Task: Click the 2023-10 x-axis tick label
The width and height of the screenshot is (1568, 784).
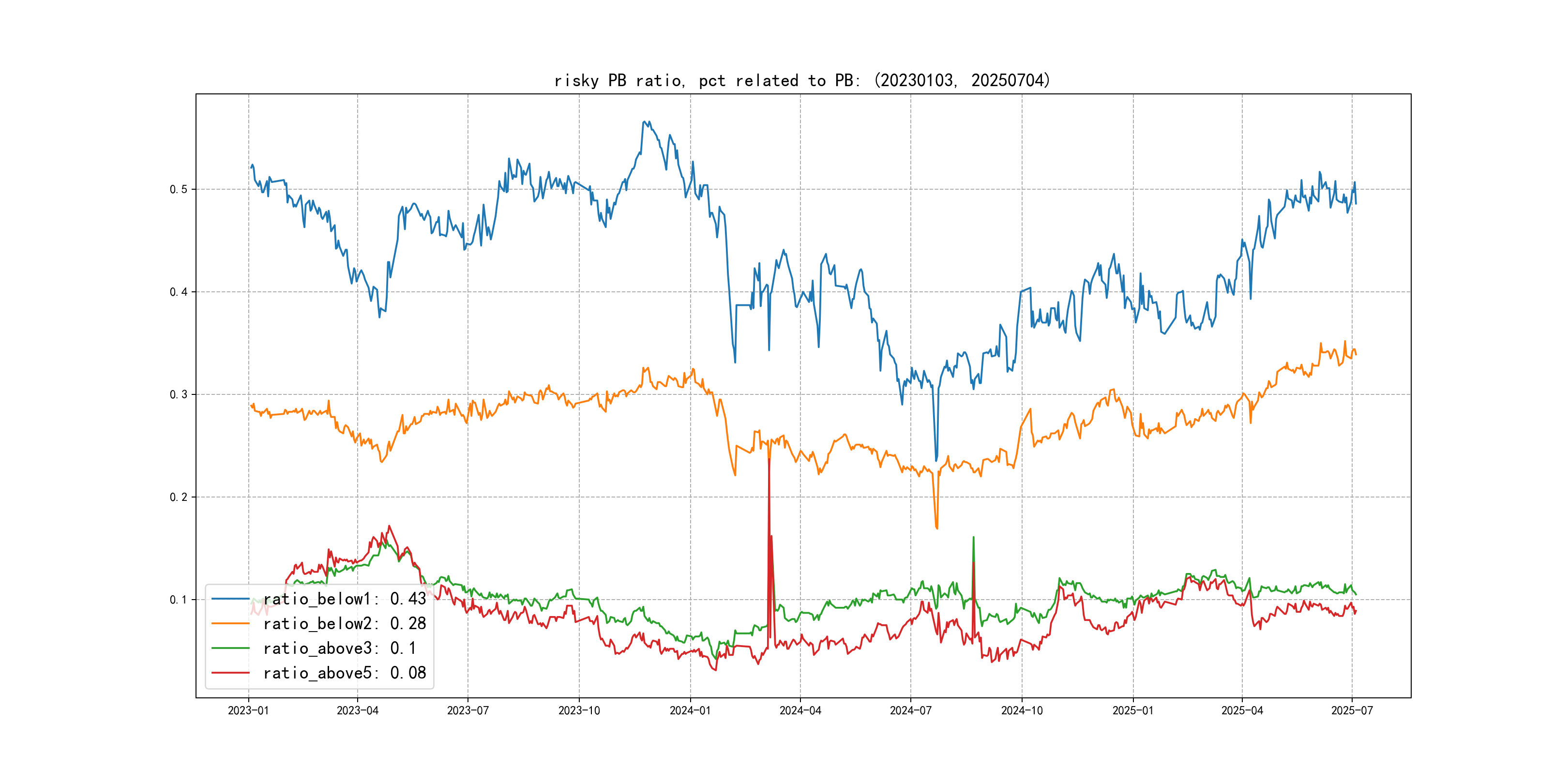Action: 579,710
